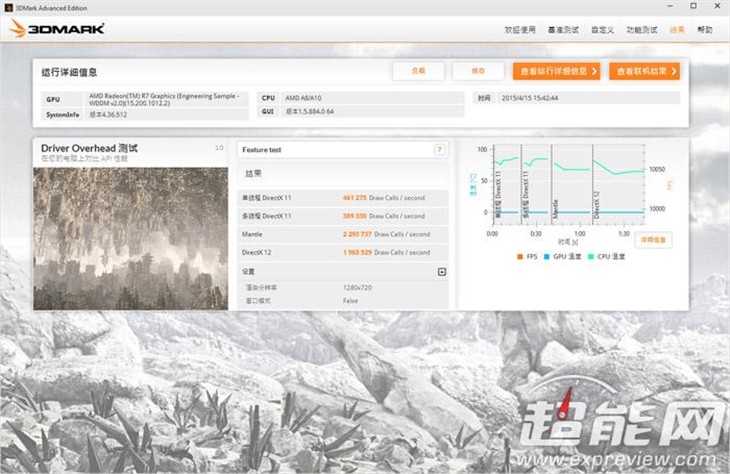Click the 3DMark logo in header

[x=57, y=29]
